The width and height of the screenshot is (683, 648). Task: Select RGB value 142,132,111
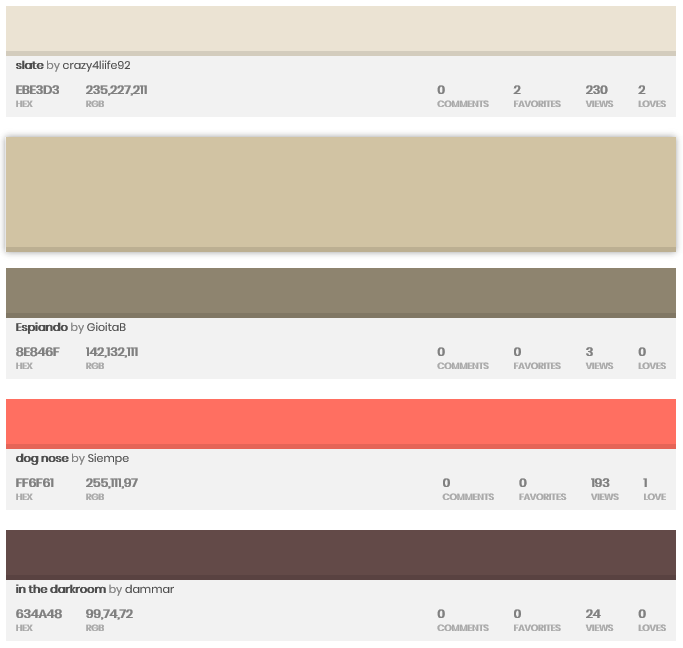(112, 352)
